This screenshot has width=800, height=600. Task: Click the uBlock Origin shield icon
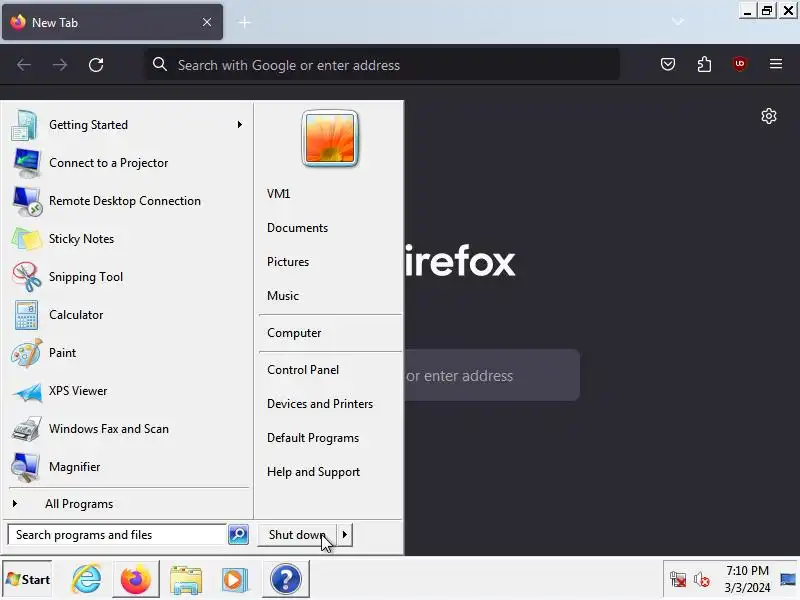(740, 64)
